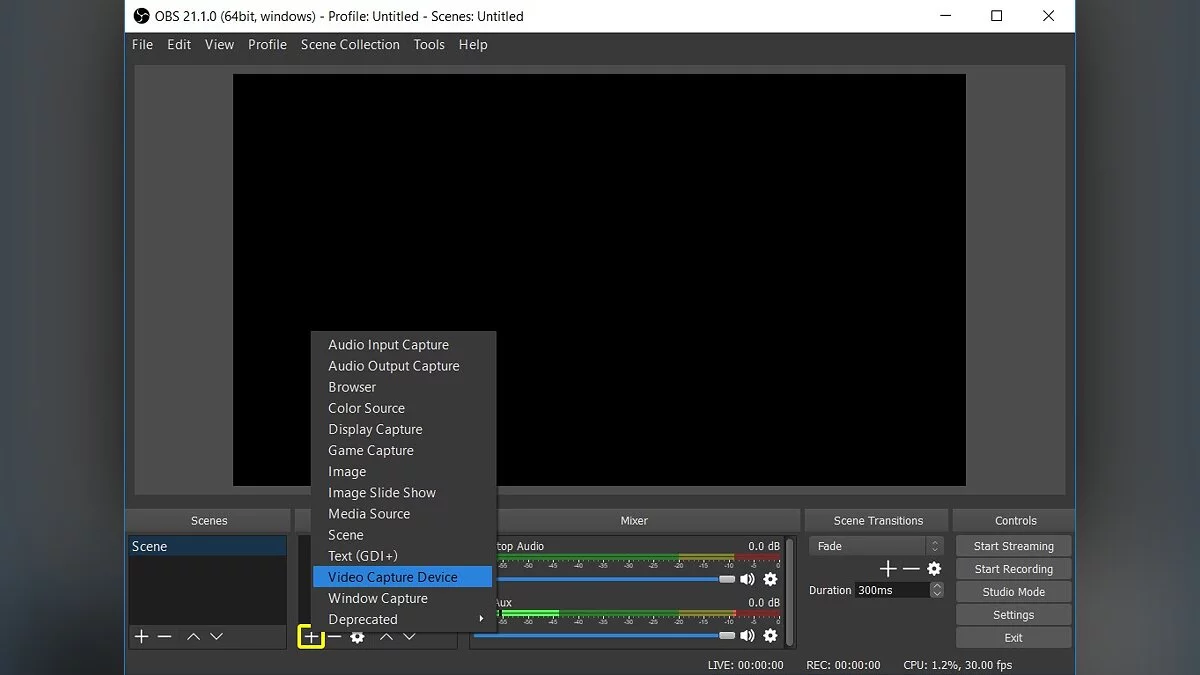Mute Mic/Aux speaker icon
Image resolution: width=1200 pixels, height=675 pixels.
747,635
